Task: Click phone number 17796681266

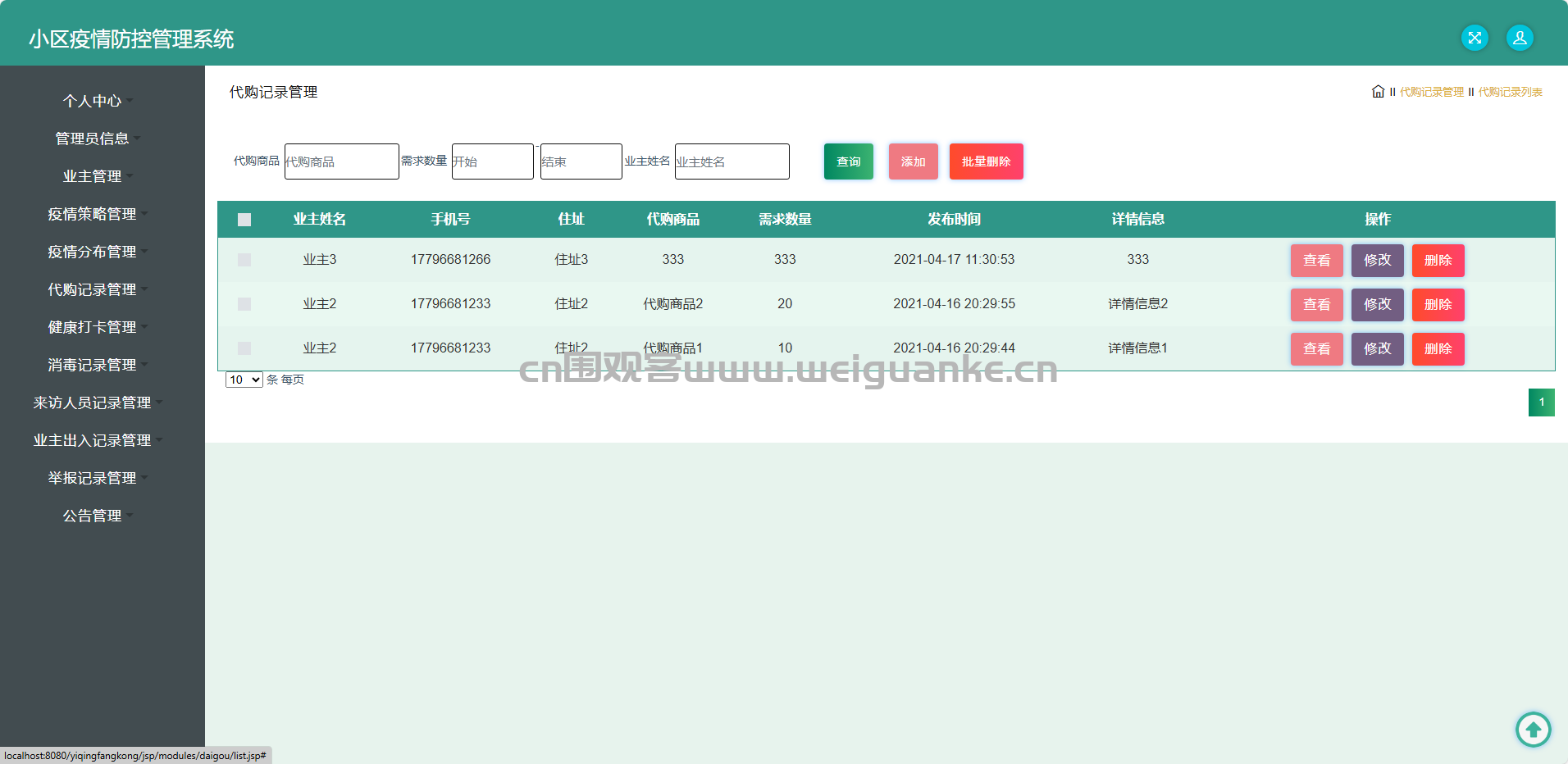Action: coord(451,259)
